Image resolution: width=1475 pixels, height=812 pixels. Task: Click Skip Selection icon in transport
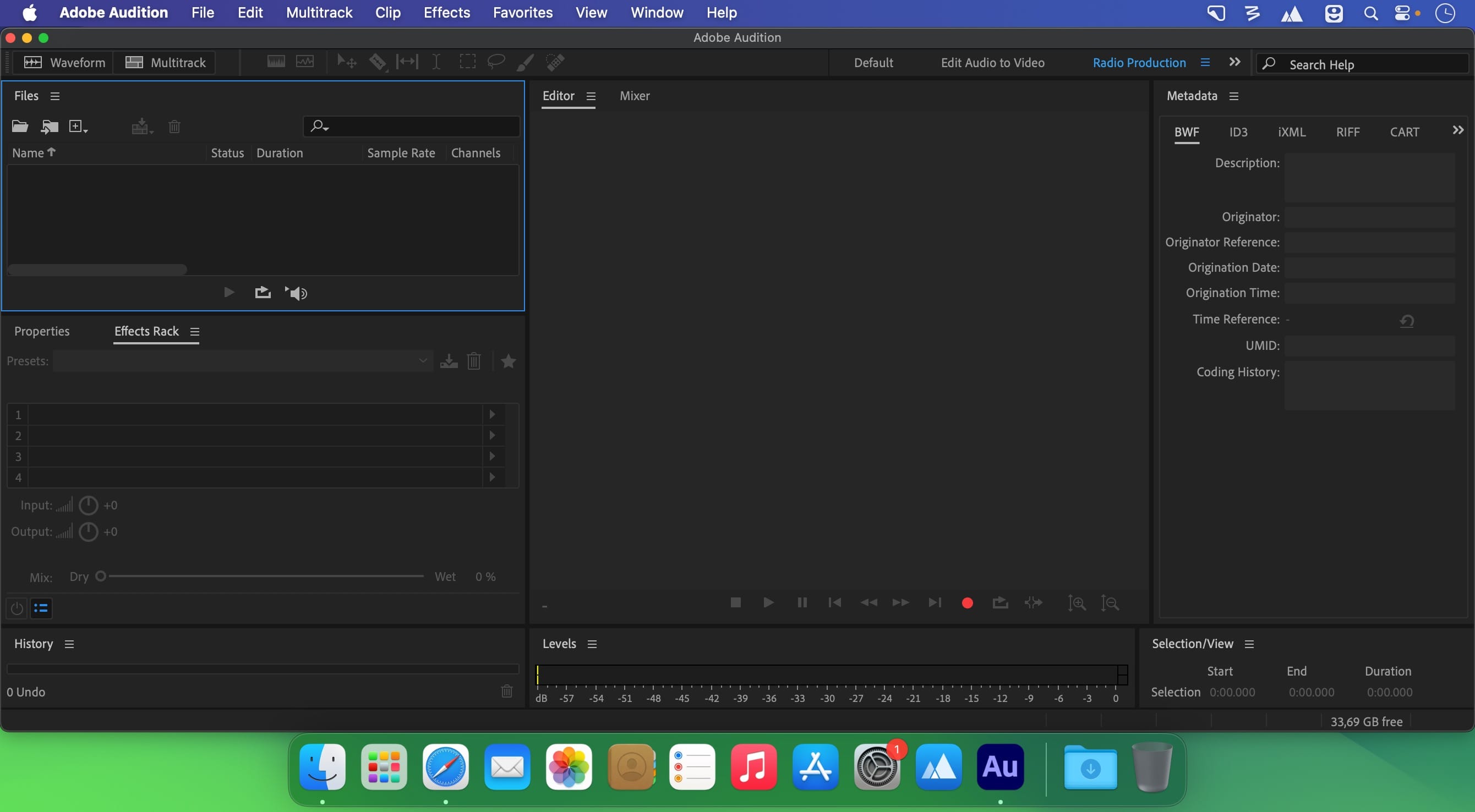[1034, 602]
